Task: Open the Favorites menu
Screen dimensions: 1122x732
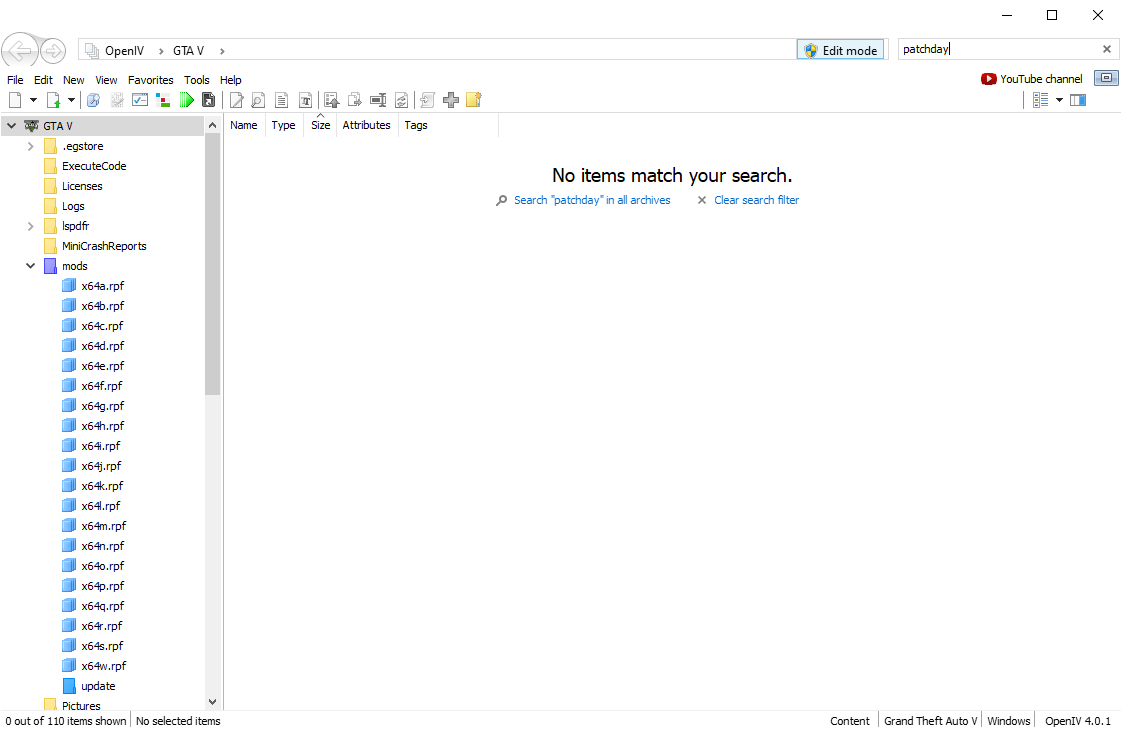Action: pyautogui.click(x=150, y=80)
